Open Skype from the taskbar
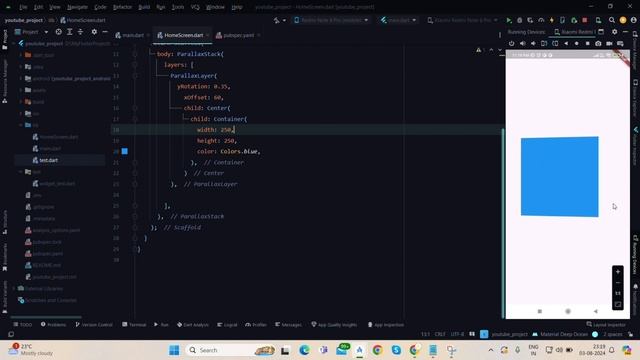The image size is (640, 360). point(396,350)
